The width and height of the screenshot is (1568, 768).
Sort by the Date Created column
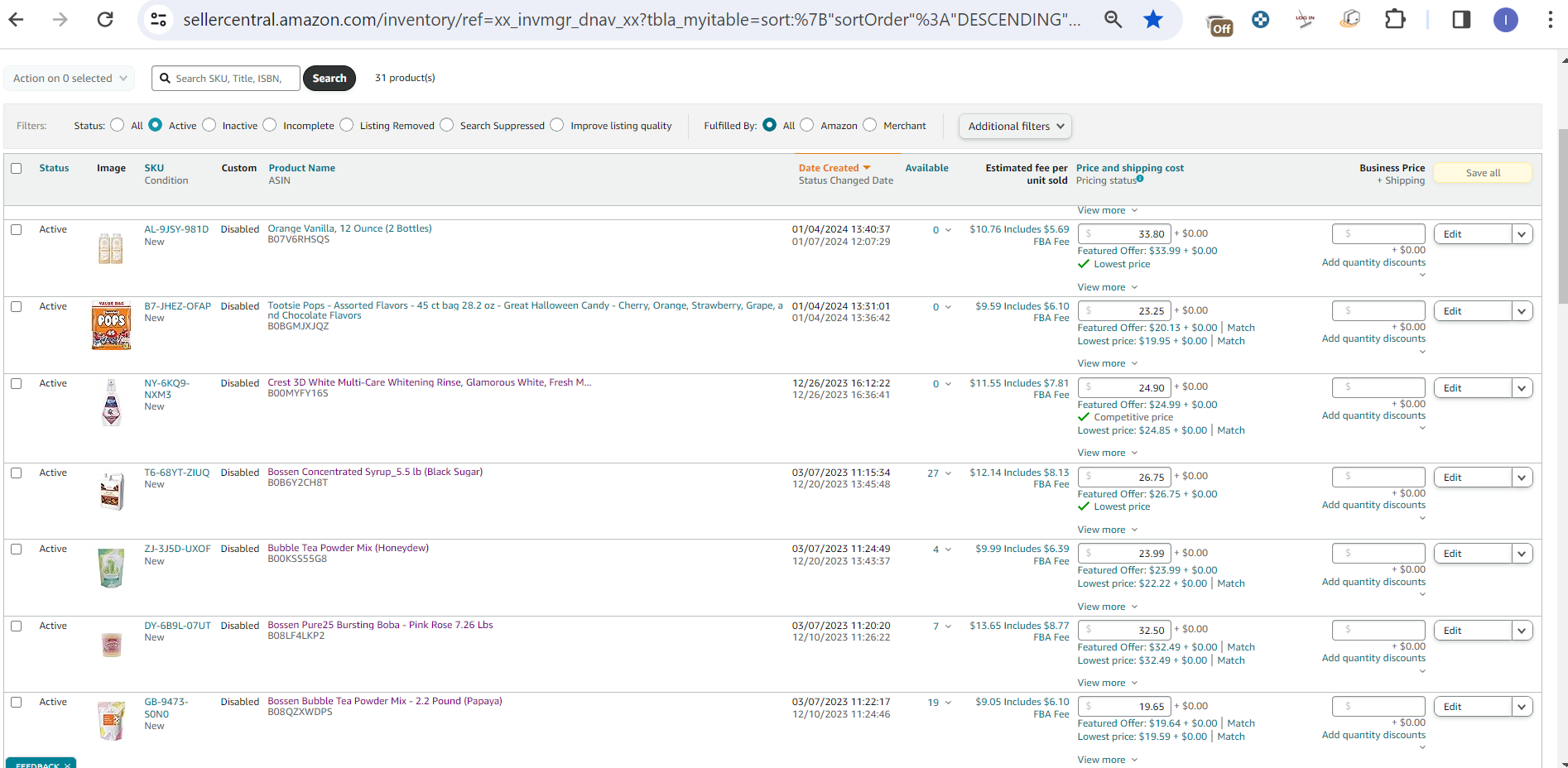pyautogui.click(x=835, y=168)
